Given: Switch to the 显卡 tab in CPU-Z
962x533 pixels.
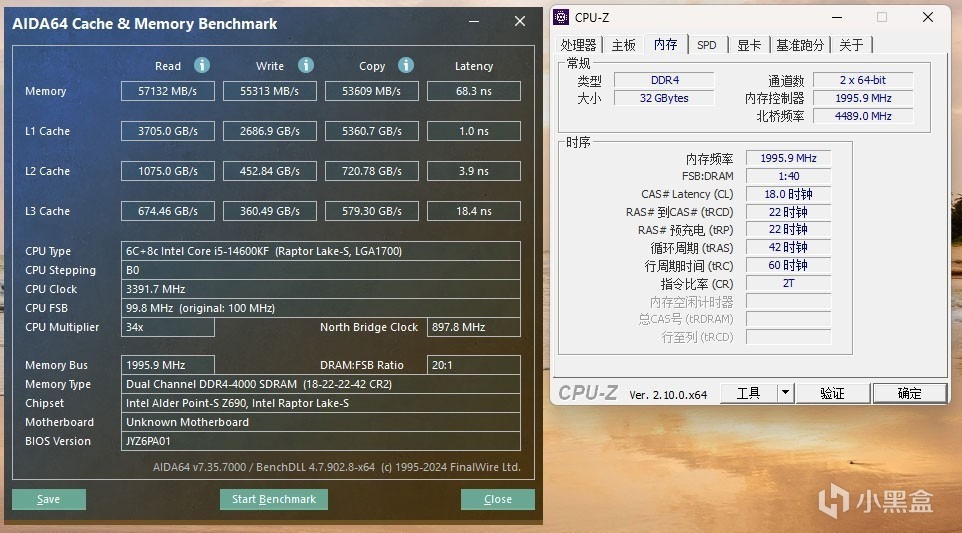Looking at the screenshot, I should [748, 45].
